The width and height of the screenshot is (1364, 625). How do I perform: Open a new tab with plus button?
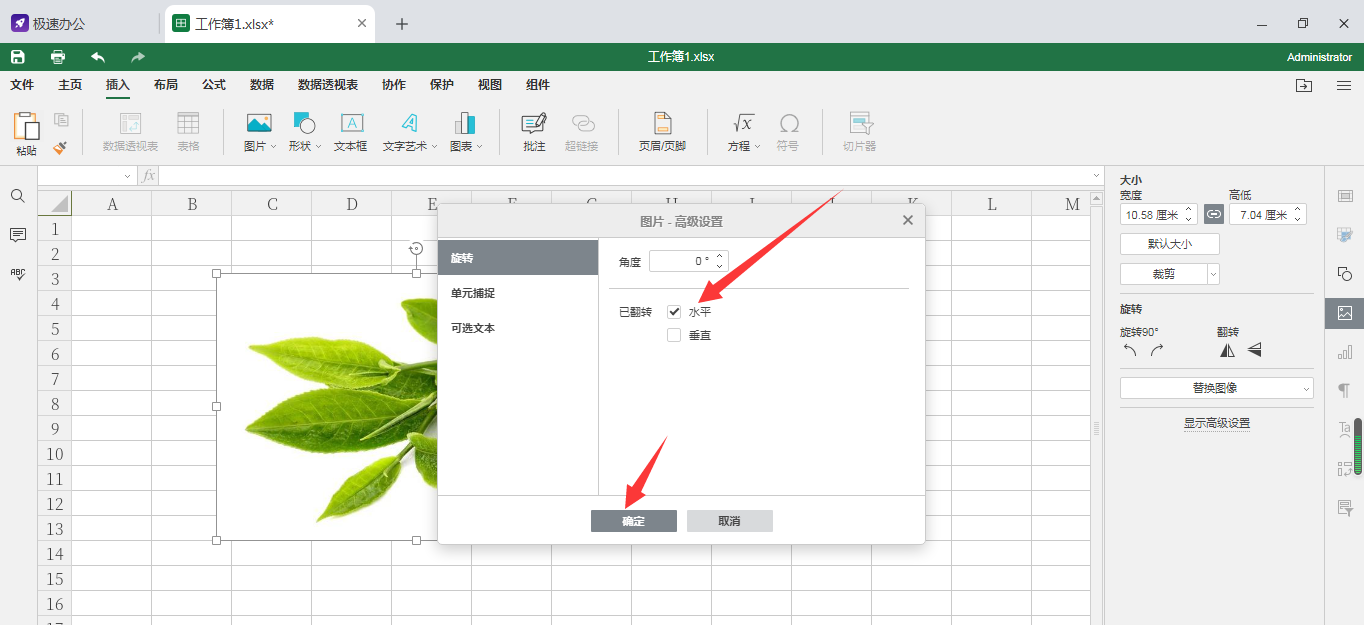(402, 24)
